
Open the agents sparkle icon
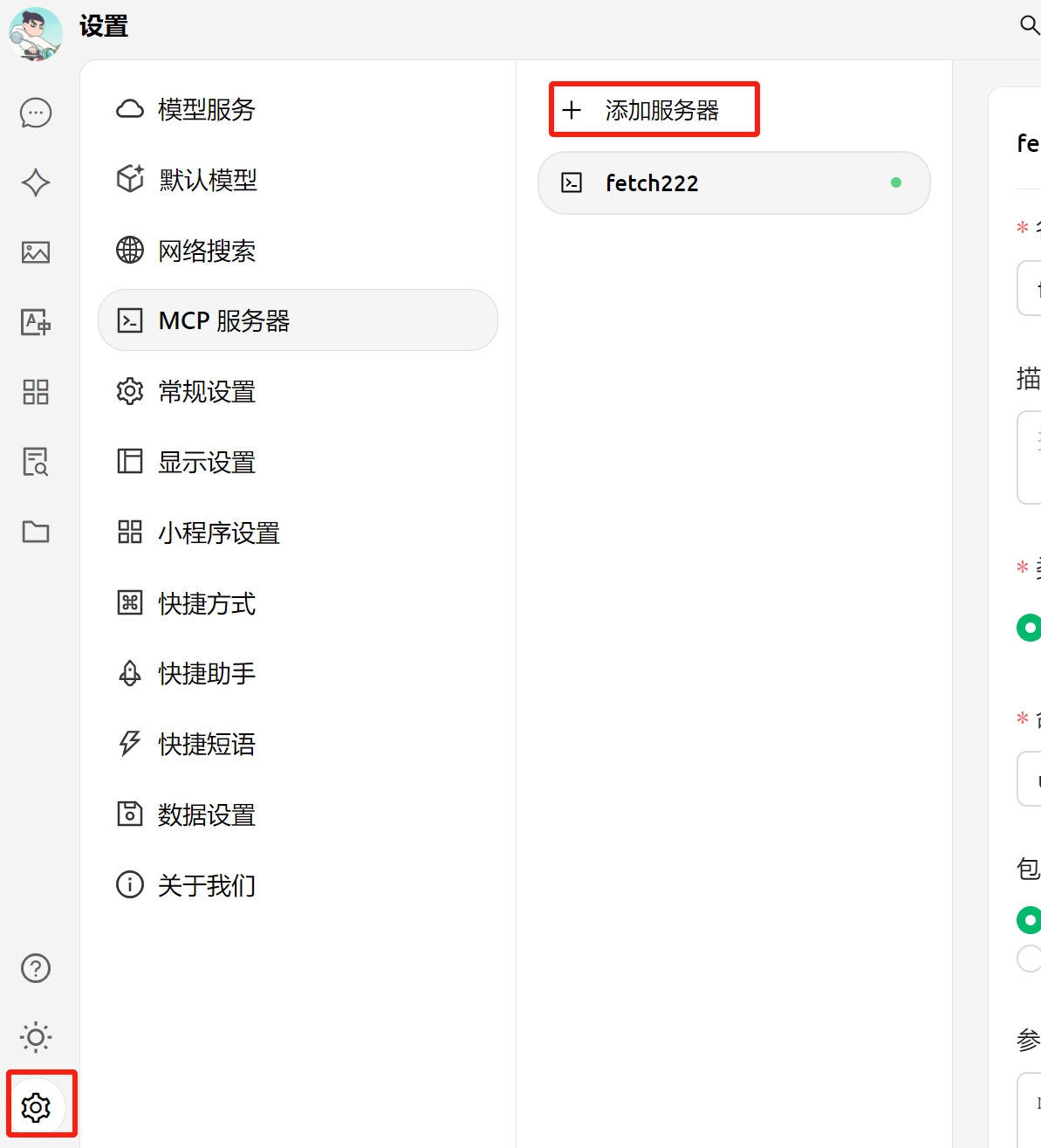(x=36, y=182)
